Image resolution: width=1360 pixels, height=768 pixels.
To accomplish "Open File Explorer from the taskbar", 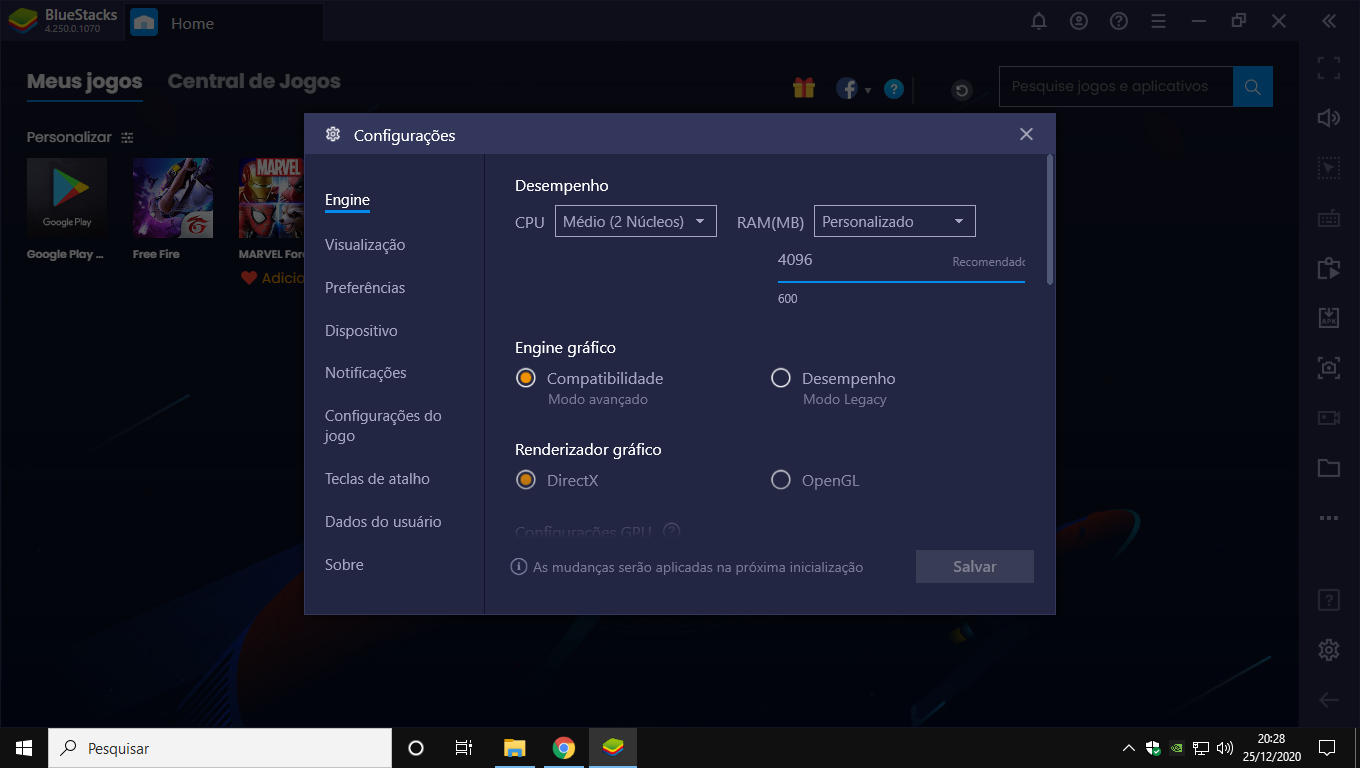I will coord(515,748).
